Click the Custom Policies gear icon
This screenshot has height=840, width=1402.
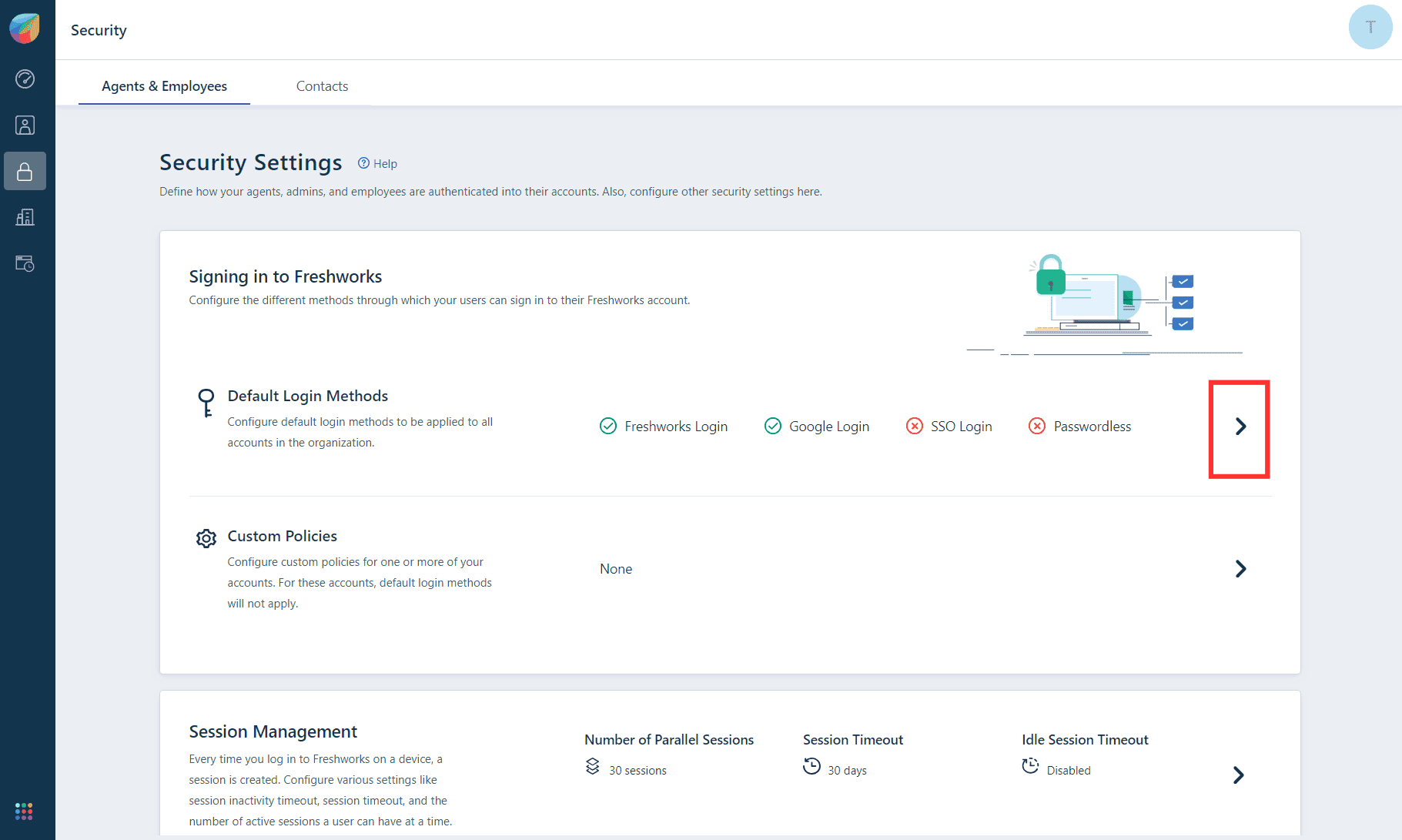(206, 538)
